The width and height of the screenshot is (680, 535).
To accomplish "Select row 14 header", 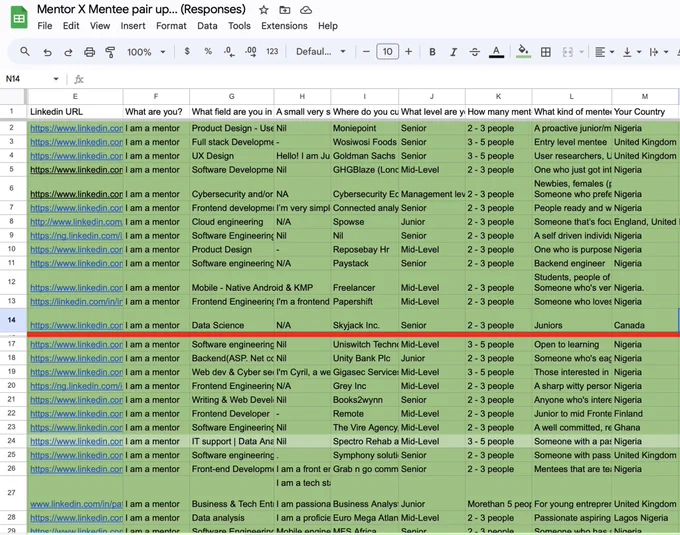I will 12,320.
